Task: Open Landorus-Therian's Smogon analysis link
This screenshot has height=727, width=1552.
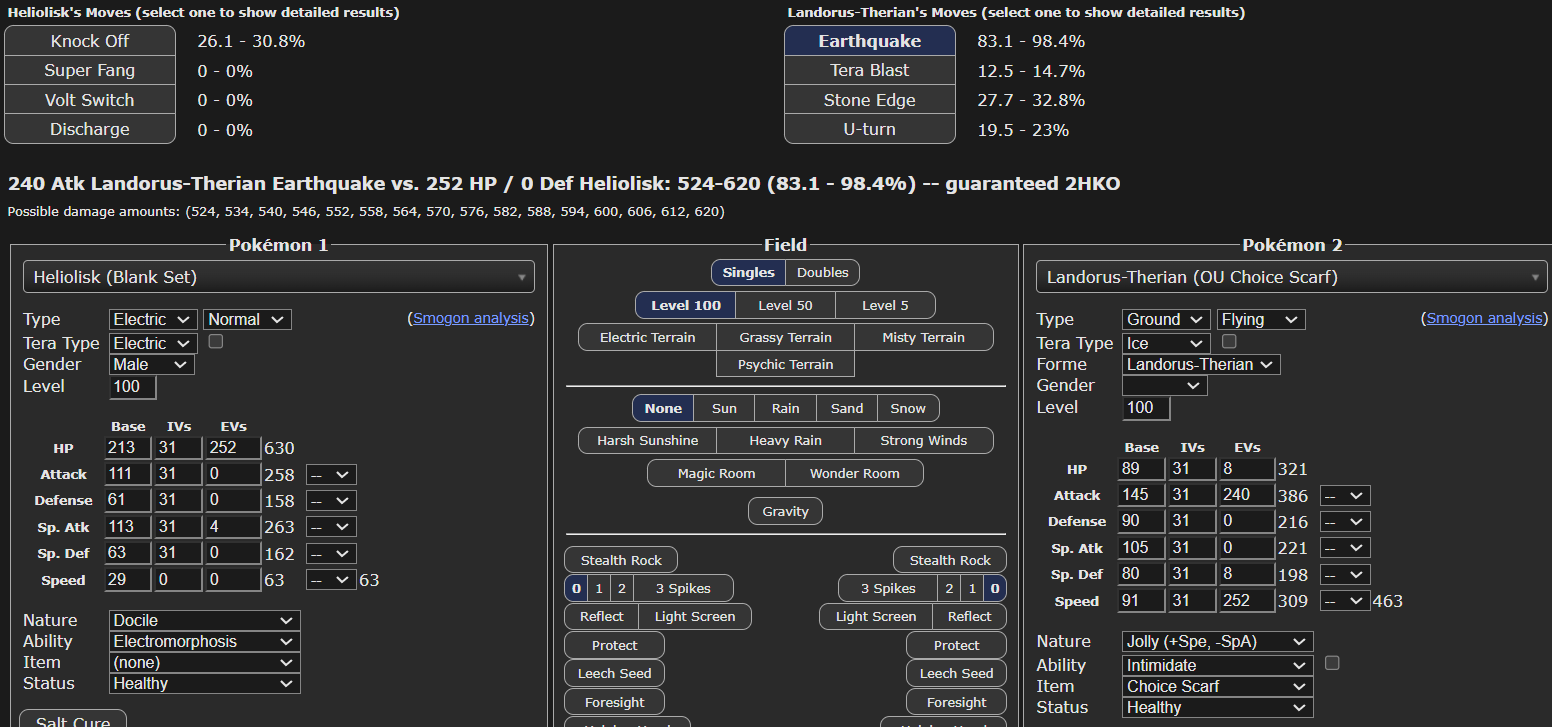Action: pyautogui.click(x=1485, y=318)
